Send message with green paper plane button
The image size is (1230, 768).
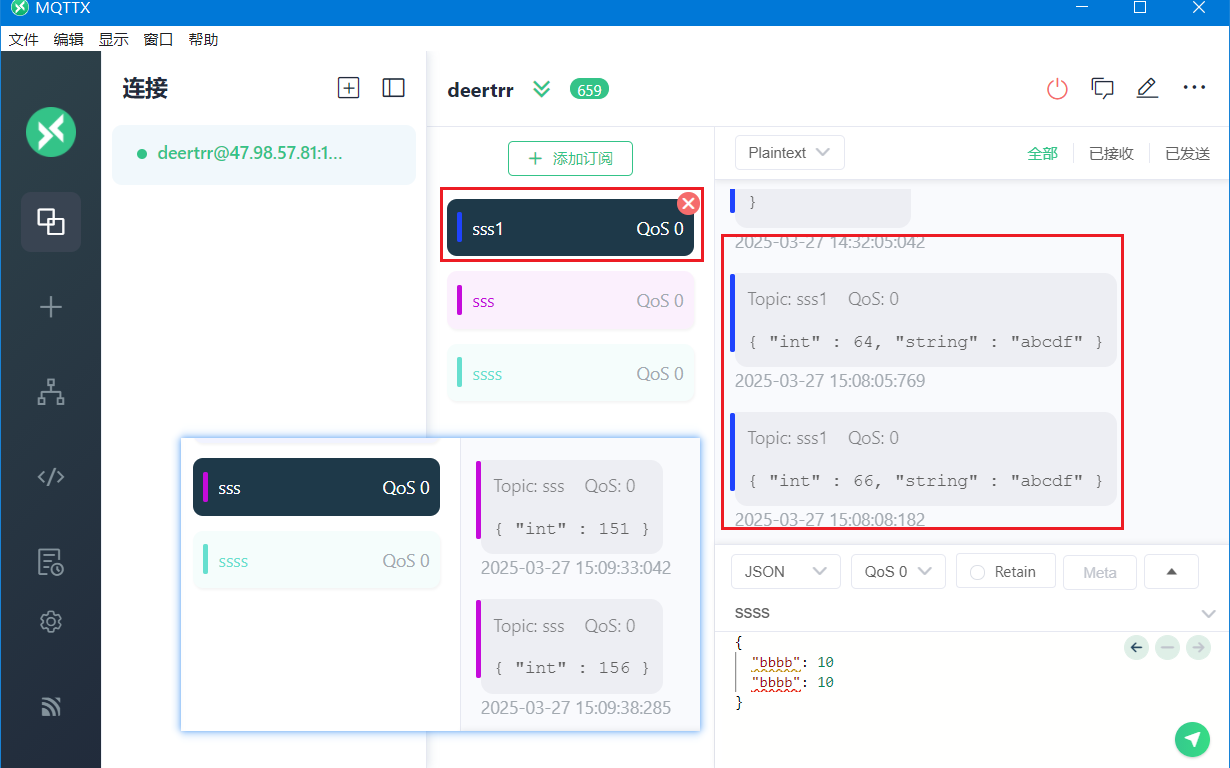pyautogui.click(x=1191, y=739)
